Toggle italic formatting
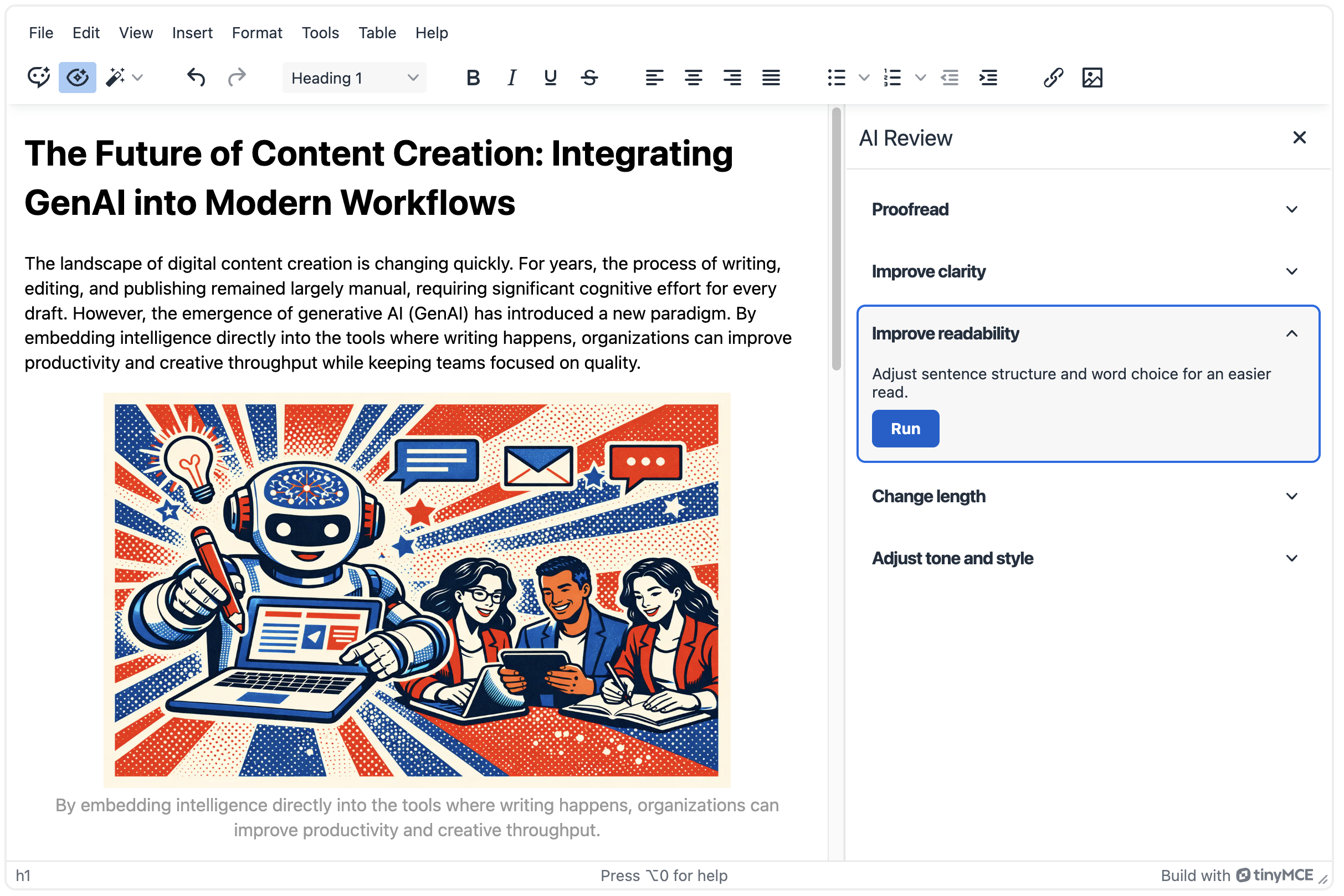This screenshot has height=896, width=1344. tap(511, 77)
